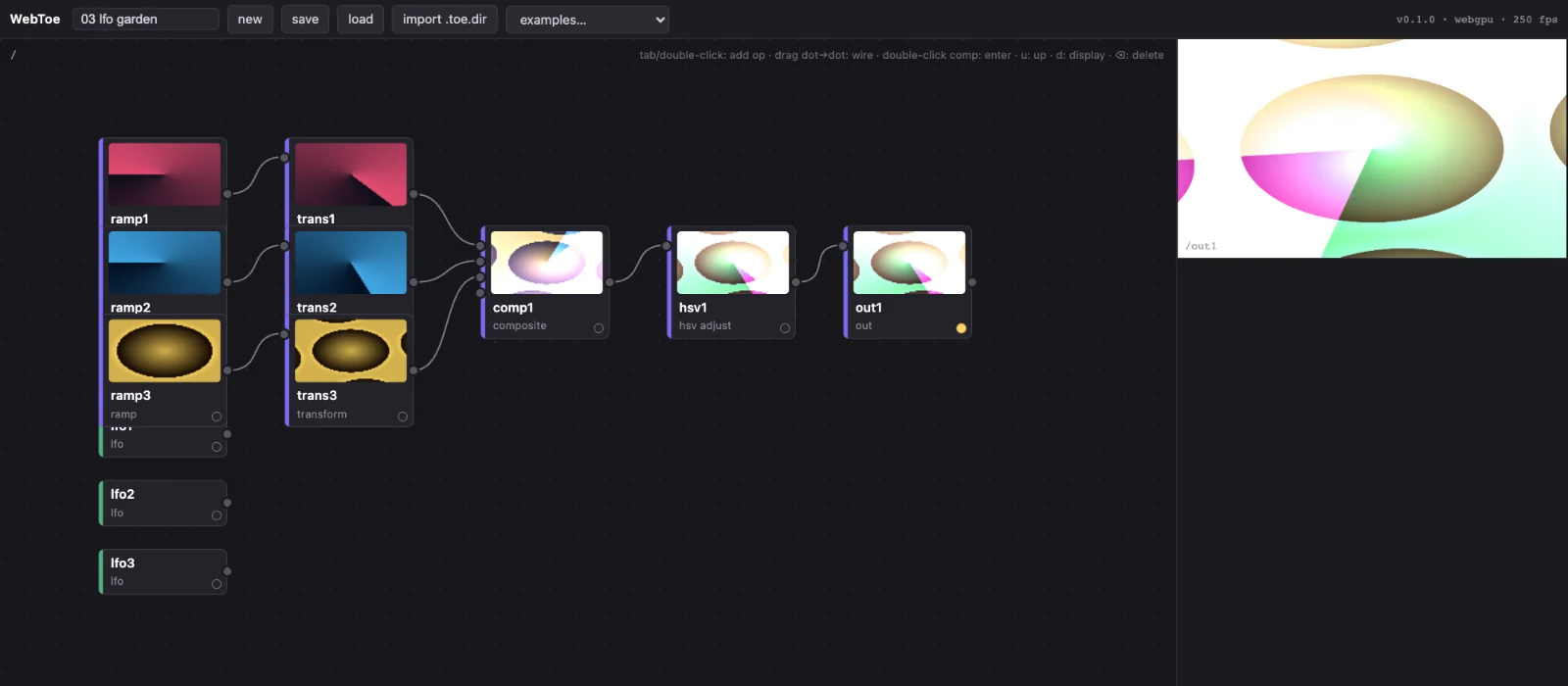The width and height of the screenshot is (1568, 686).
Task: Click the trans1 output port dot
Action: [414, 194]
